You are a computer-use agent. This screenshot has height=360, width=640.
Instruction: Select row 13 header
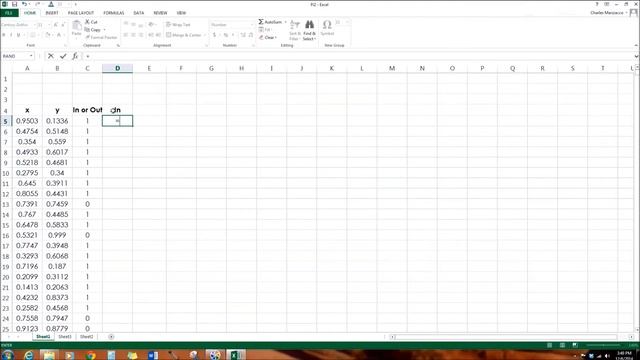6,204
